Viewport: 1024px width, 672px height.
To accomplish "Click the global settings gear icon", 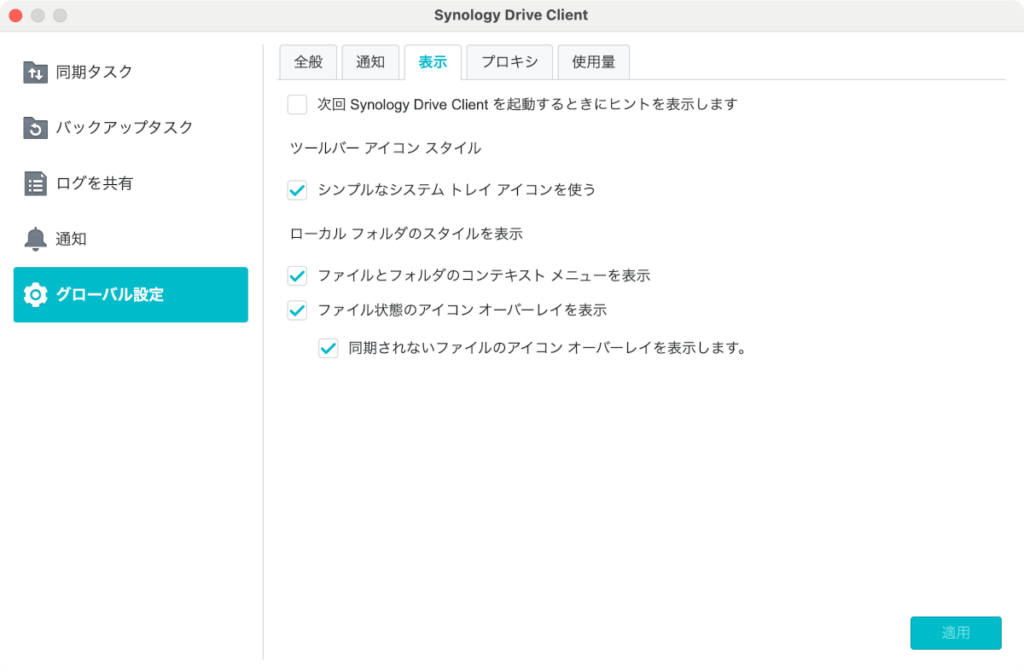I will [x=35, y=295].
